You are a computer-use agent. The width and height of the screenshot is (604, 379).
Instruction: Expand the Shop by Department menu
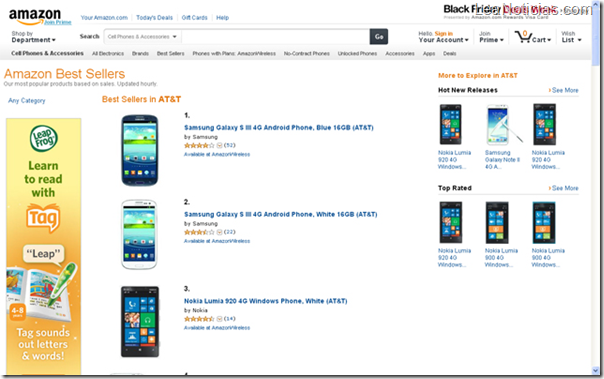pyautogui.click(x=33, y=37)
